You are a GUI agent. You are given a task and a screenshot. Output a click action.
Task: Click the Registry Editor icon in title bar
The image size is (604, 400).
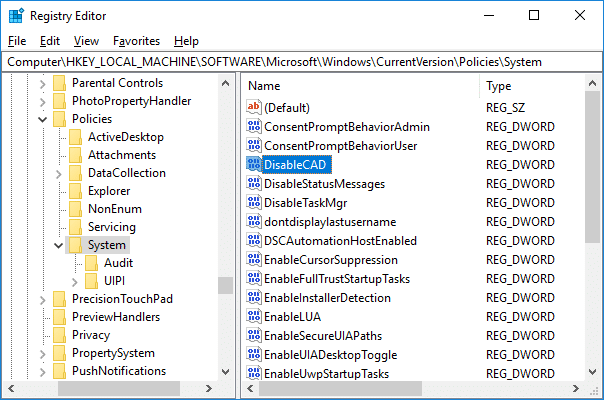click(17, 15)
